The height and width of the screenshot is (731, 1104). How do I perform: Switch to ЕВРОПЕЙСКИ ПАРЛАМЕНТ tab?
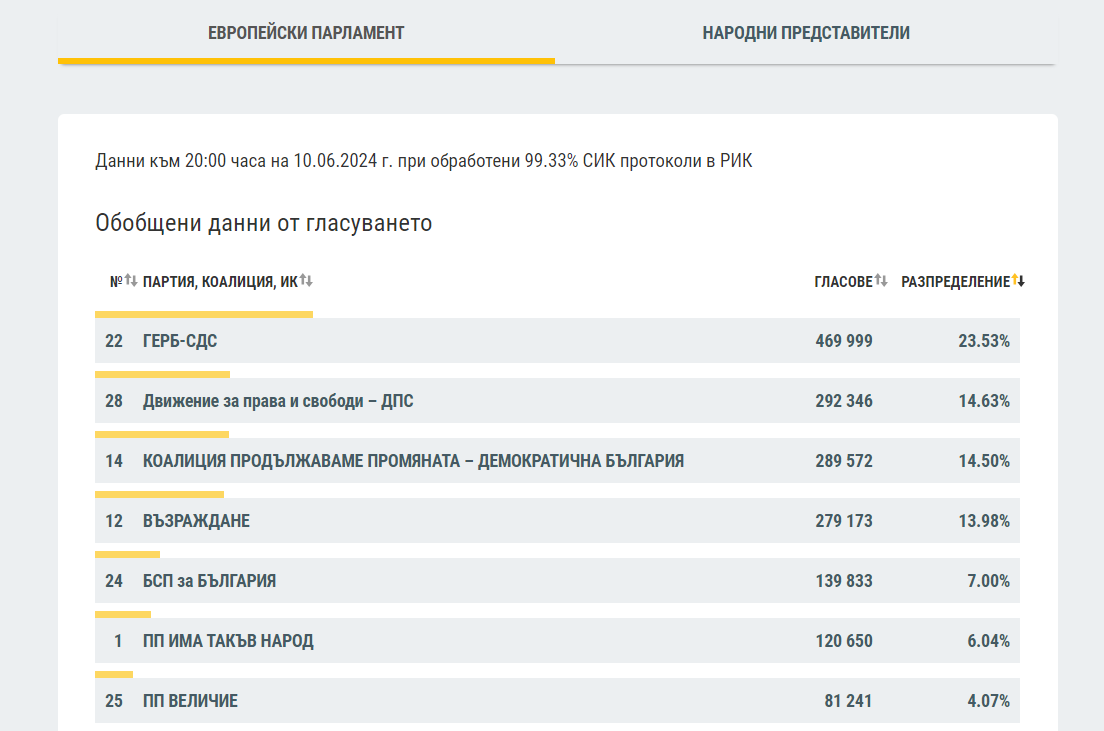coord(306,33)
